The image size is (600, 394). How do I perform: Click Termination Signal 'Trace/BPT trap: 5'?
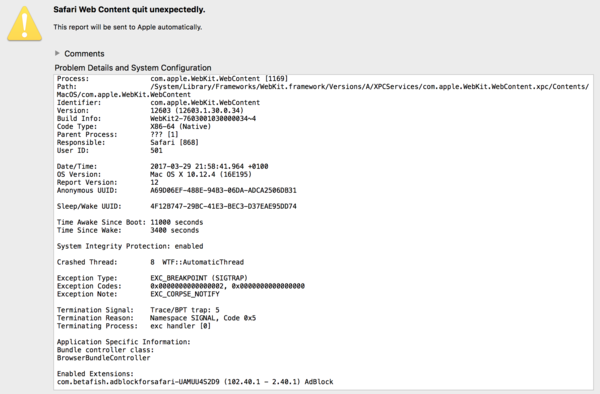coord(185,310)
